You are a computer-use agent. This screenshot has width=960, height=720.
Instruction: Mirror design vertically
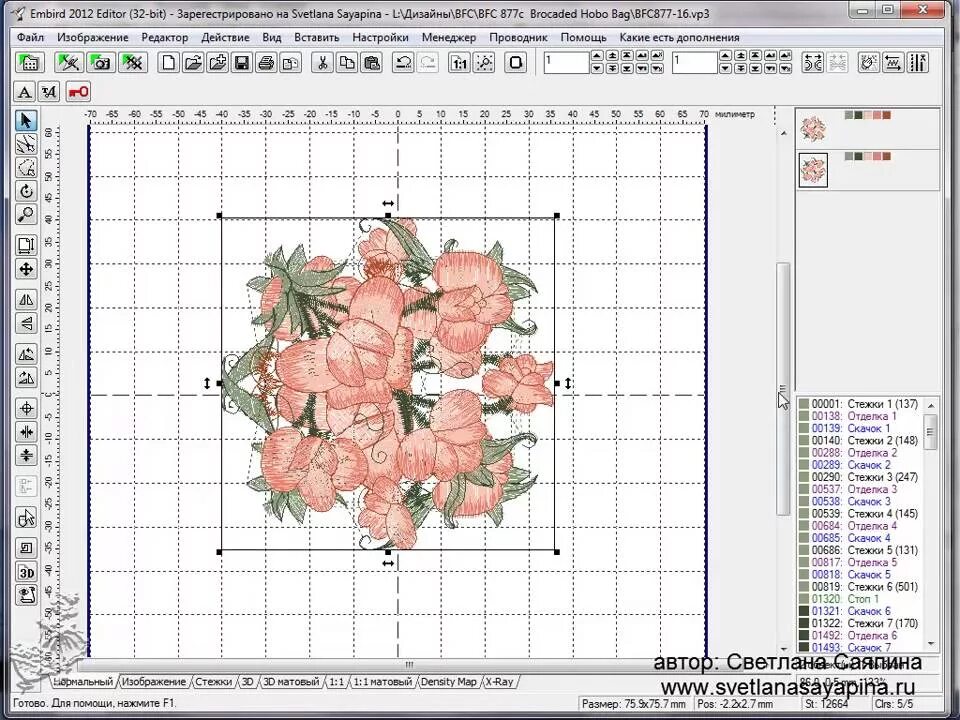tap(26, 323)
